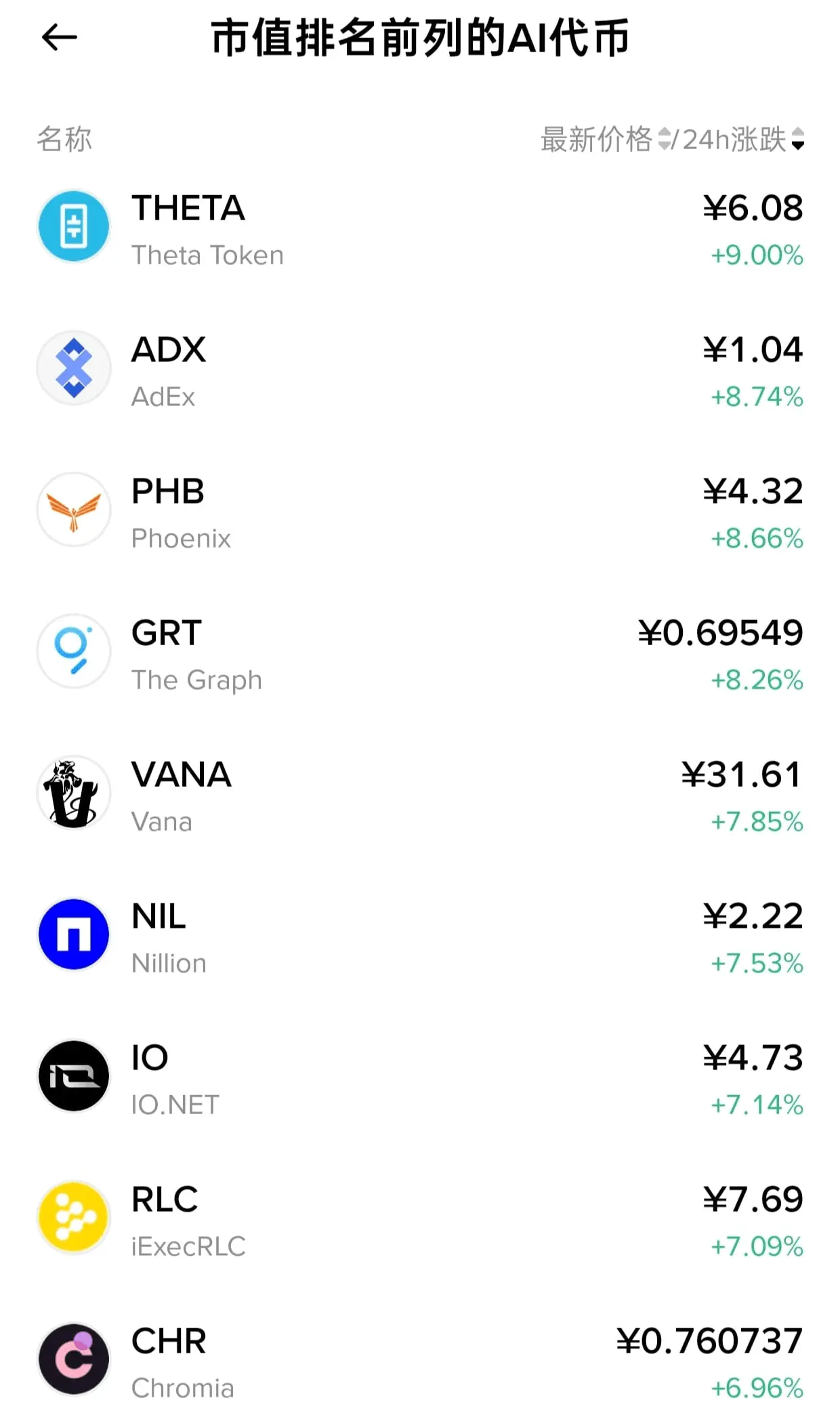
Task: Select the GRT price ¥0.69549
Action: point(720,633)
